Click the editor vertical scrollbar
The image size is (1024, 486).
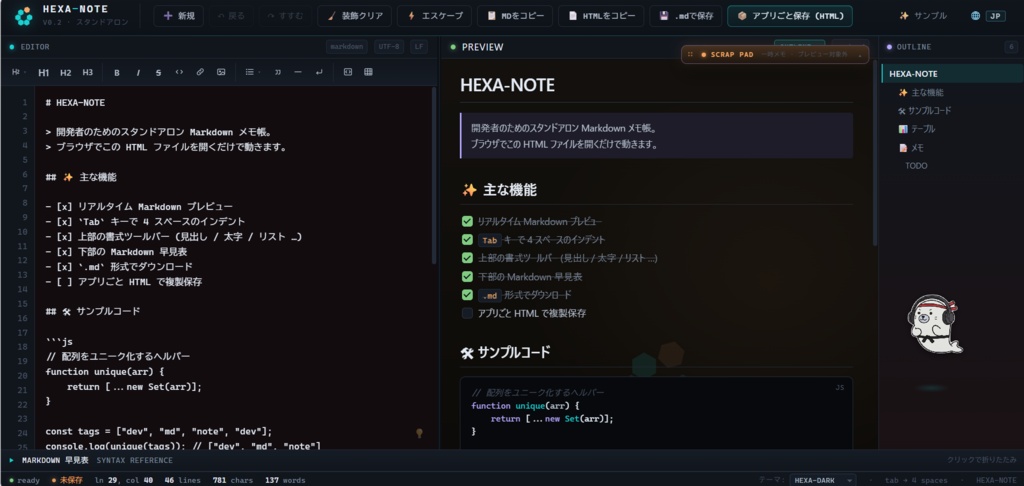coord(434,175)
